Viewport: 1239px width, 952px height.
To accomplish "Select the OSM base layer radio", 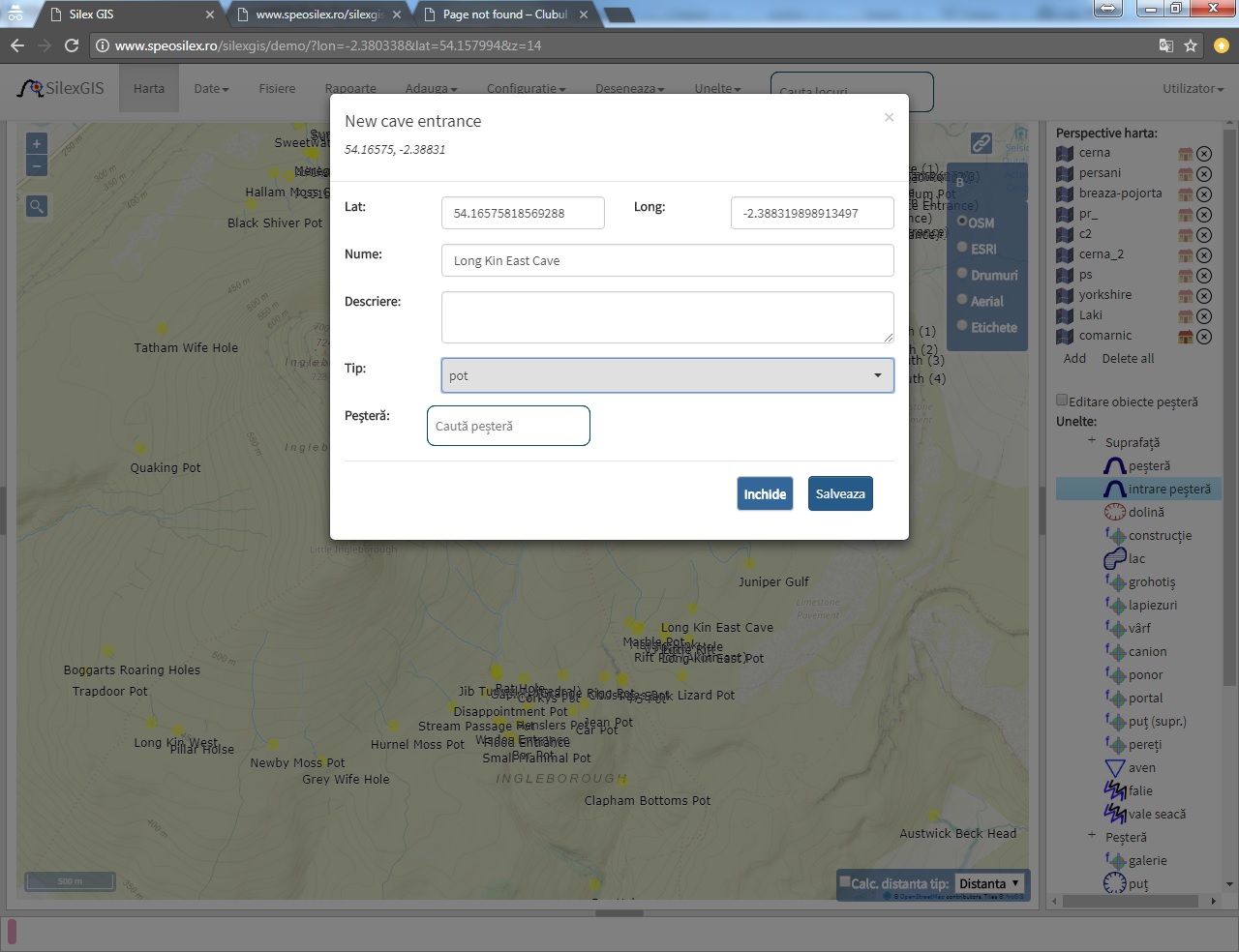I will [x=962, y=222].
